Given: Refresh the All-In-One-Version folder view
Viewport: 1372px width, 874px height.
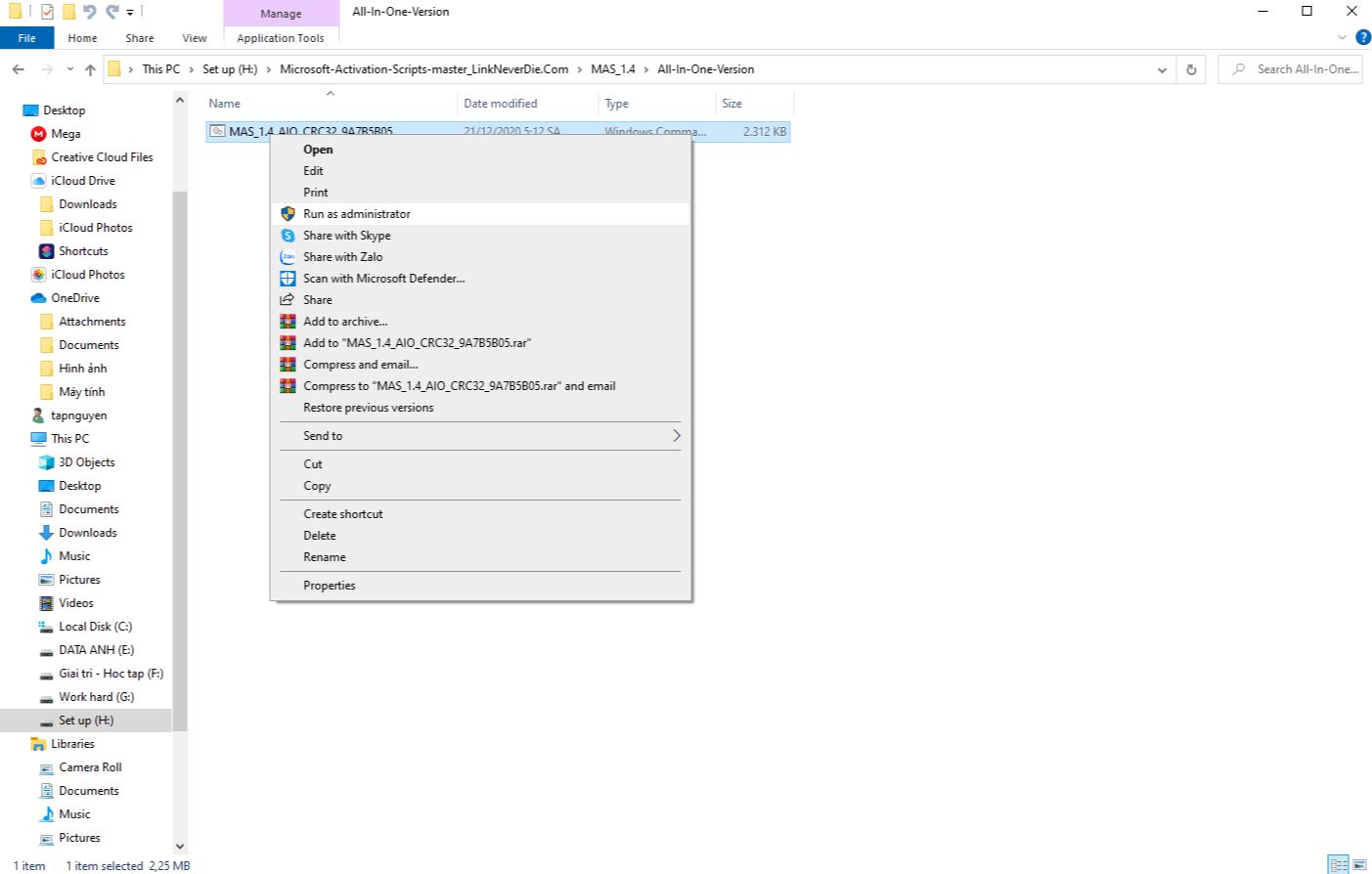Looking at the screenshot, I should [x=1191, y=69].
